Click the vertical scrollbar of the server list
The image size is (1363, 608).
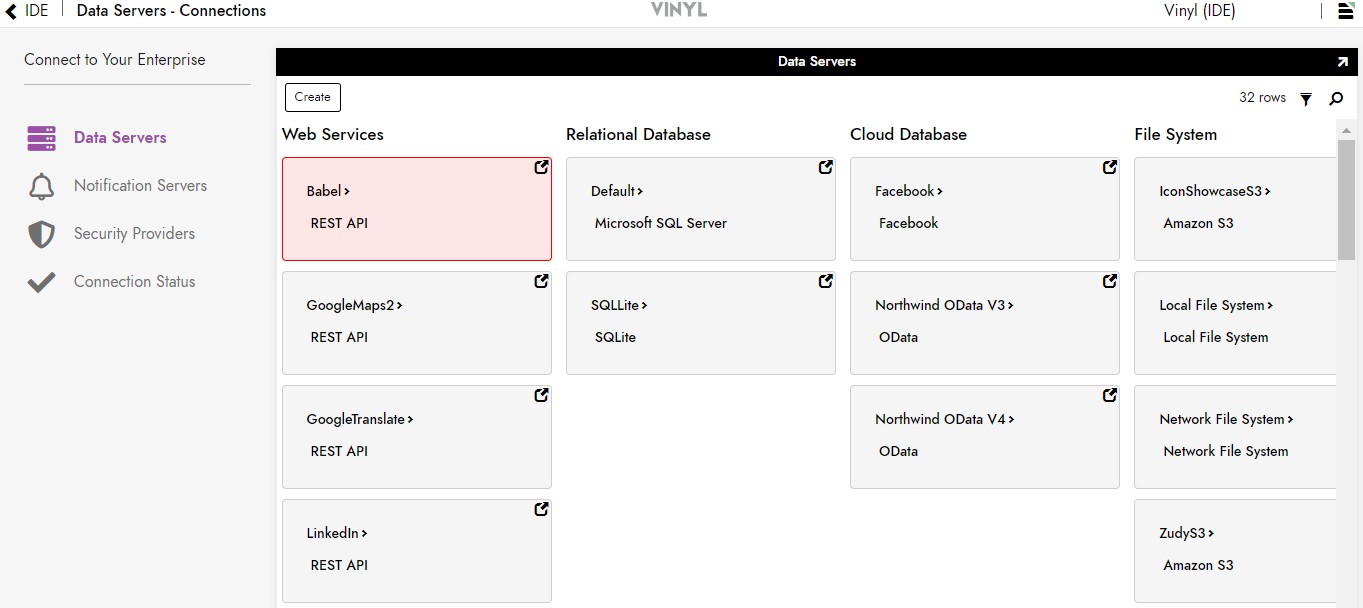(1346, 200)
